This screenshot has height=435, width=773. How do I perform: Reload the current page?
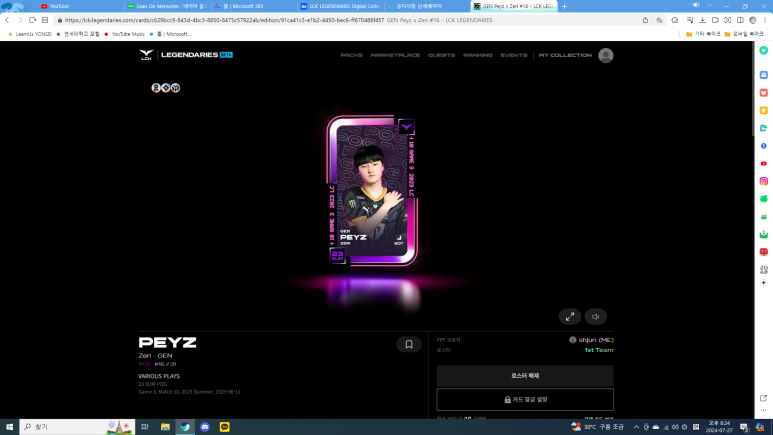click(x=32, y=20)
